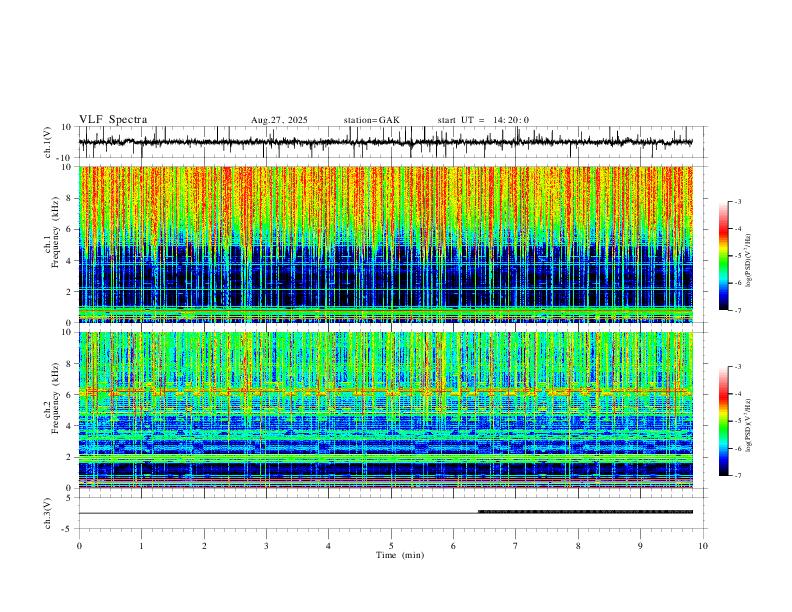Click the ch.2 colorbar '-7' tick value
The height and width of the screenshot is (612, 792).
point(737,475)
